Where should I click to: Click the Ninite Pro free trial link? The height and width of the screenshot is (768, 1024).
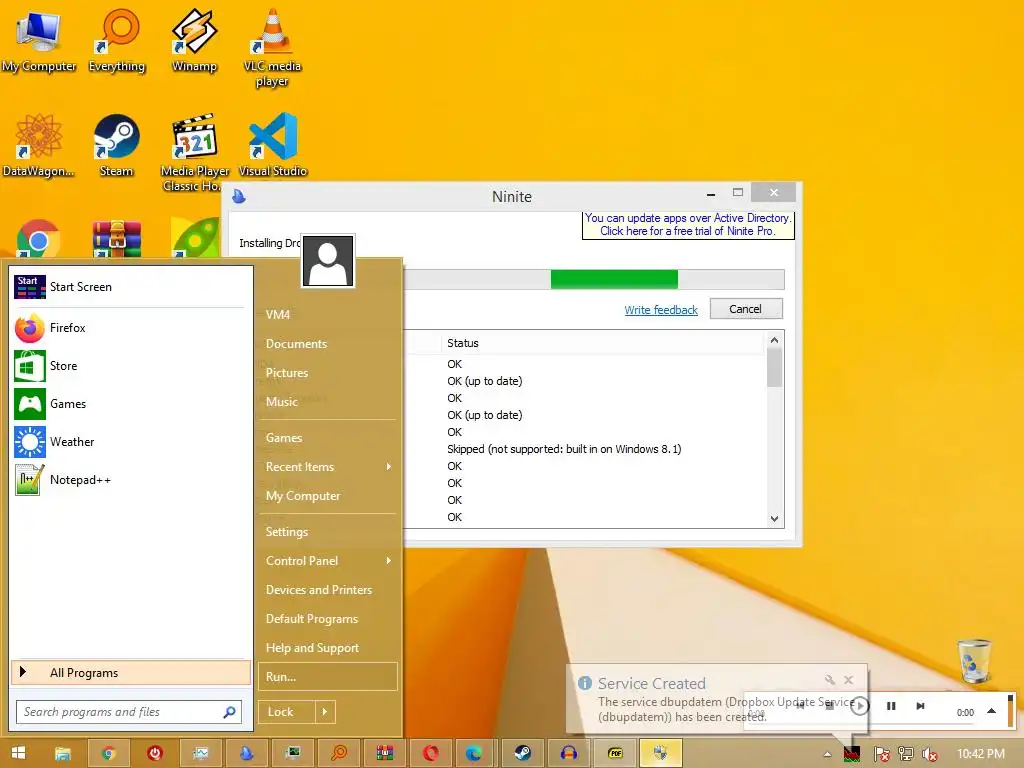tap(688, 225)
